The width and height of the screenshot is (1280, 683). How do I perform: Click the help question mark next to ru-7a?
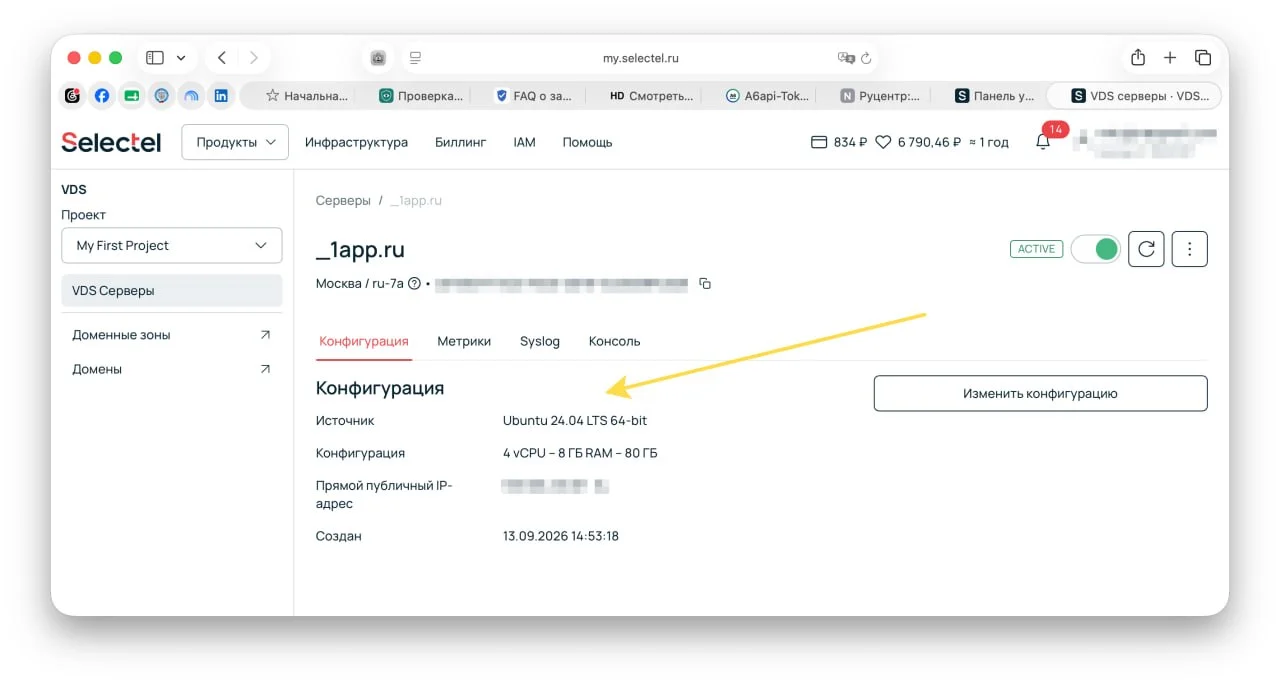(414, 284)
